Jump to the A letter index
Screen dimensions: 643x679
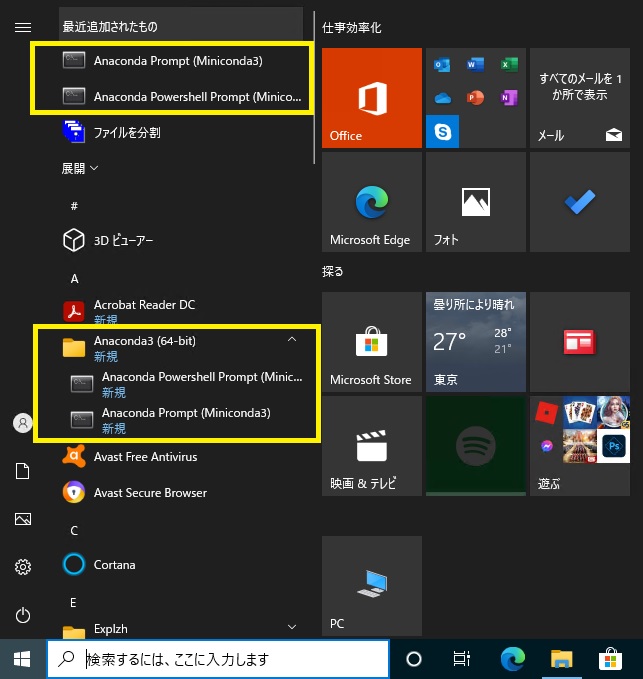pos(74,278)
